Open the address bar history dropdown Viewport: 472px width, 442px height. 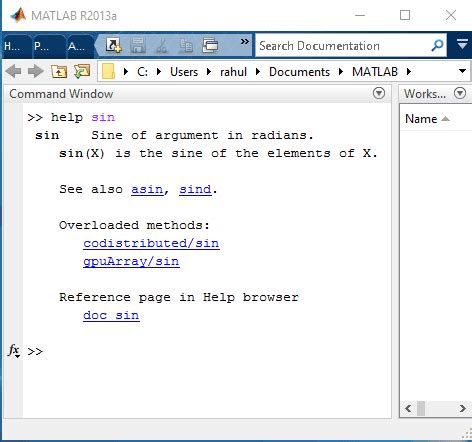point(462,71)
